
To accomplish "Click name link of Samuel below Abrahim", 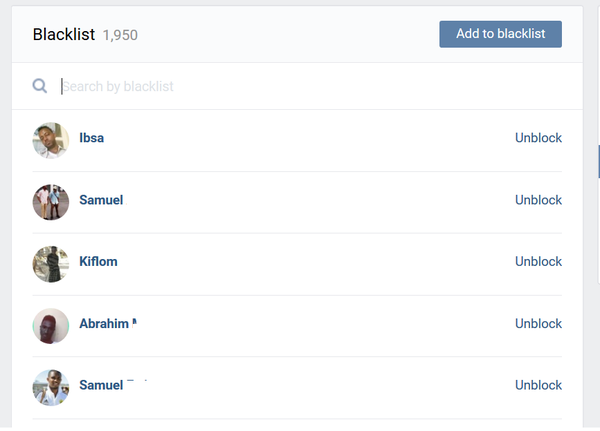I will pyautogui.click(x=101, y=385).
